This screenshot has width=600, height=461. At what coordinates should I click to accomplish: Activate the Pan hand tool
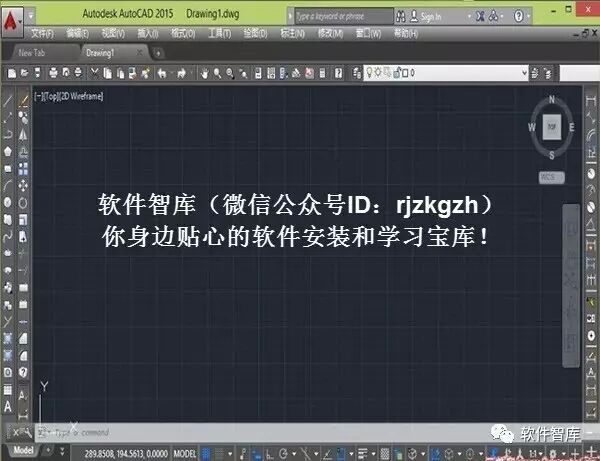click(205, 73)
